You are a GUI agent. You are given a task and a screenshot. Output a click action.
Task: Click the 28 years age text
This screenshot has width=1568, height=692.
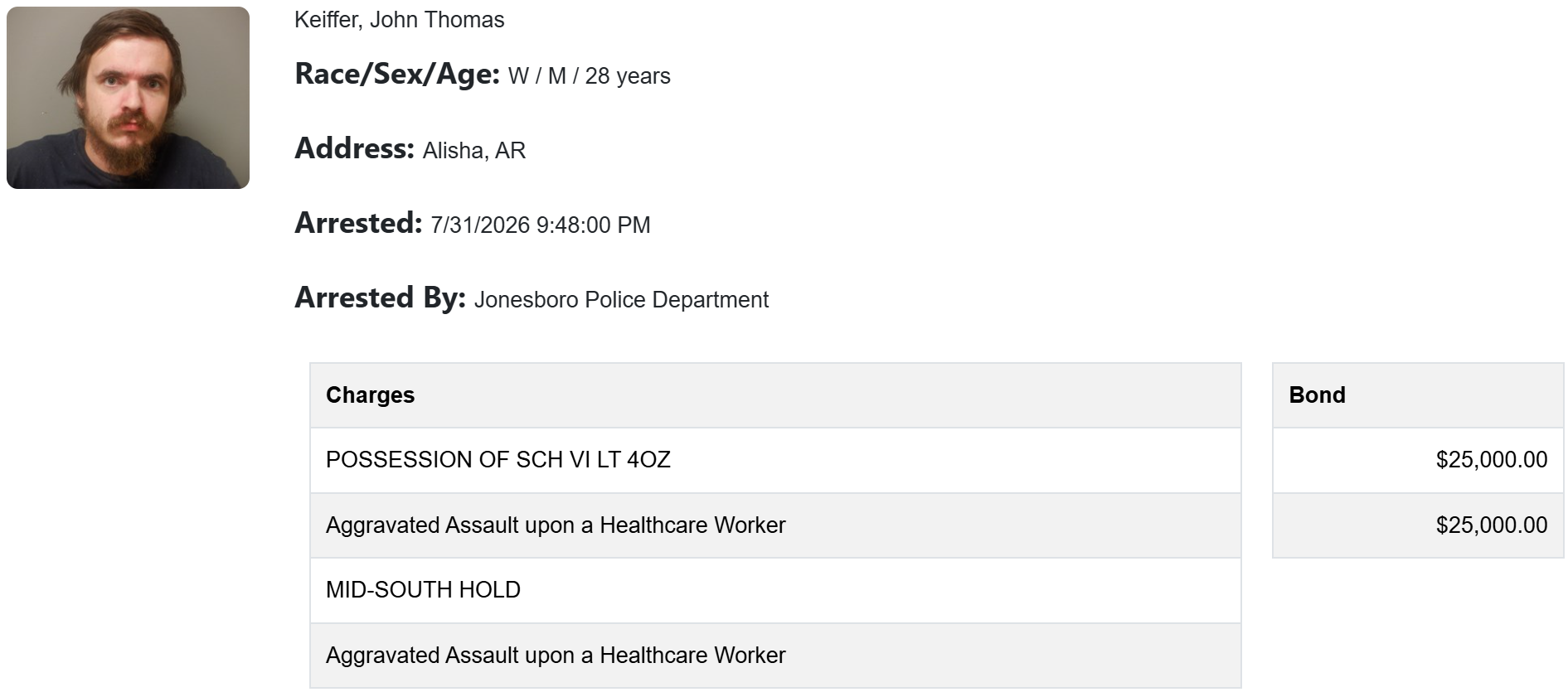[x=628, y=76]
